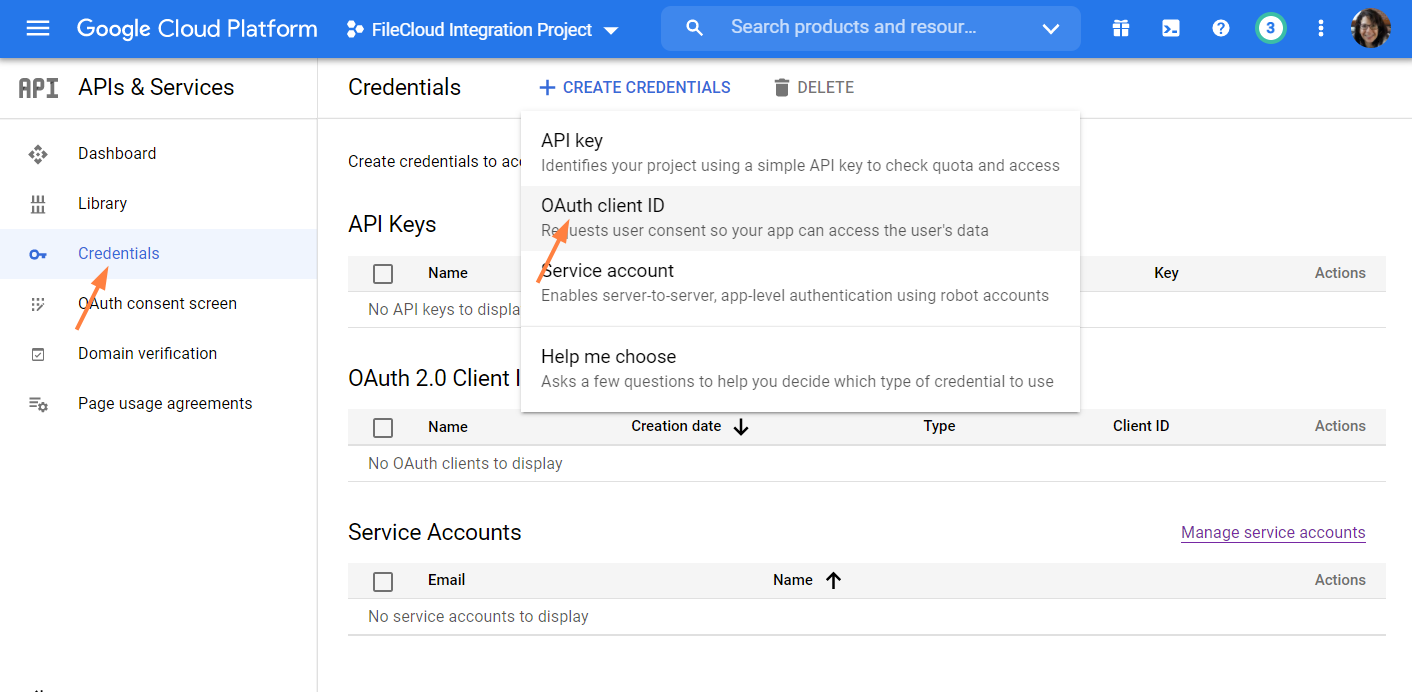Tick the OAuth 2.0 Client table checkbox
Viewport: 1412px width, 692px height.
click(x=383, y=427)
